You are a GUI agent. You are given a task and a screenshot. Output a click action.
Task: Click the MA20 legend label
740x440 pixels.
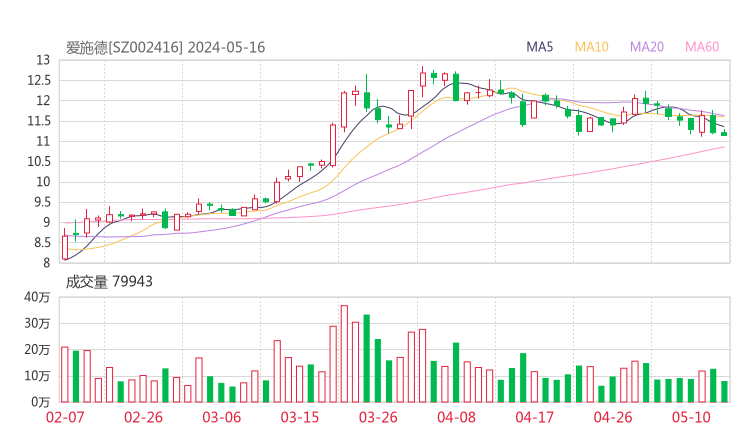[x=647, y=47]
